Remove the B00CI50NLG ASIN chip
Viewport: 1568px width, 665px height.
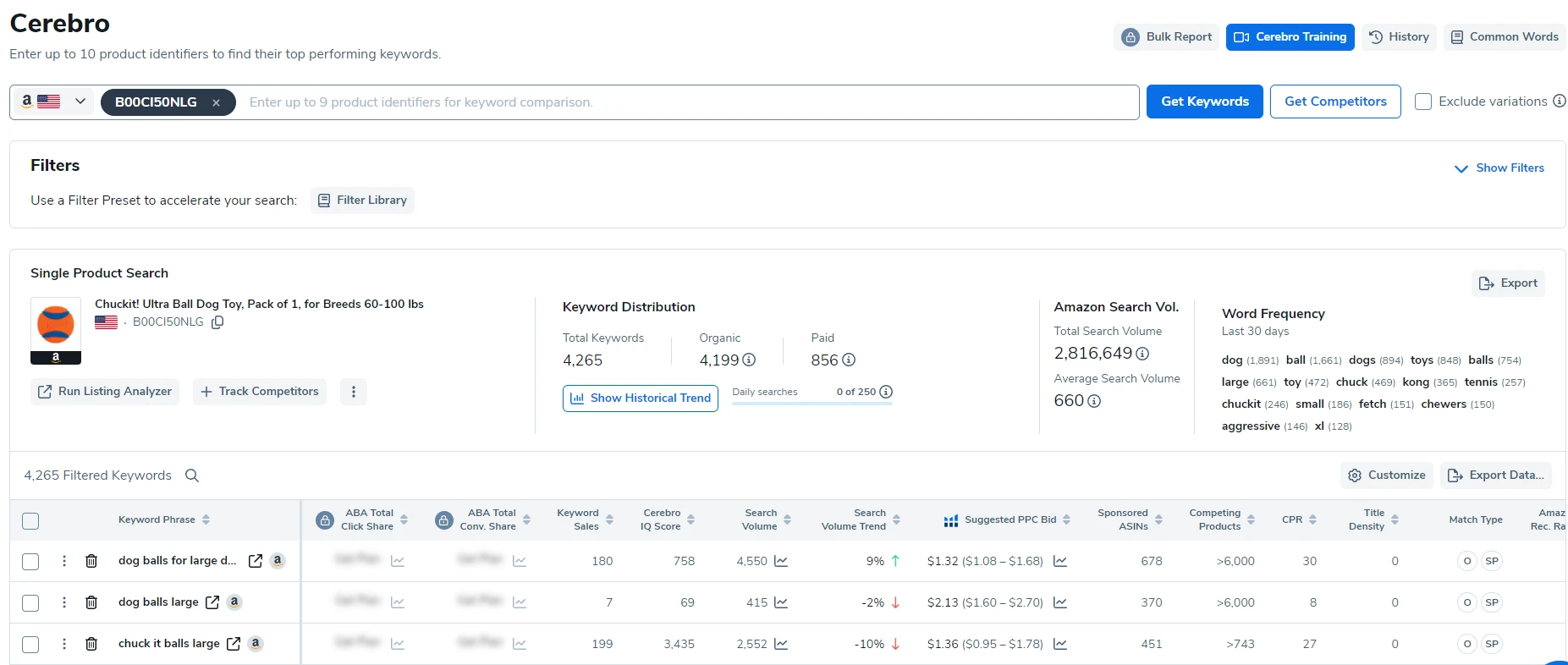tap(217, 102)
